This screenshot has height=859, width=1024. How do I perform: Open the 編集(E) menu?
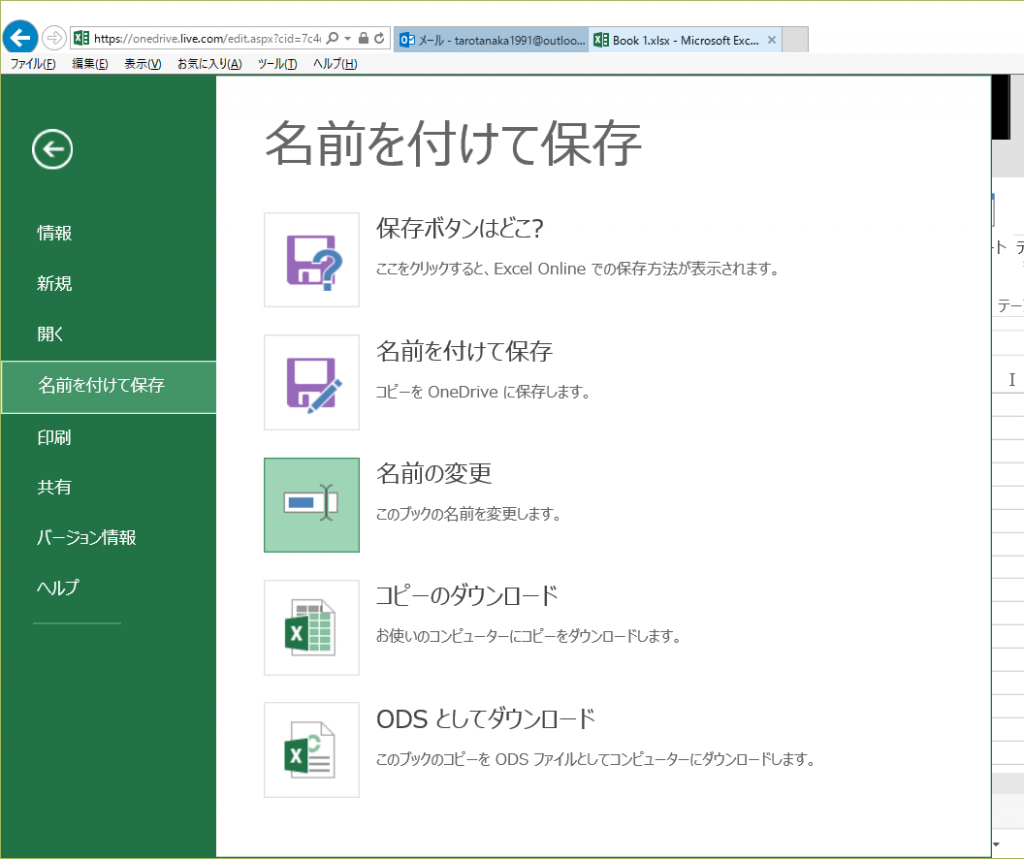[90, 63]
